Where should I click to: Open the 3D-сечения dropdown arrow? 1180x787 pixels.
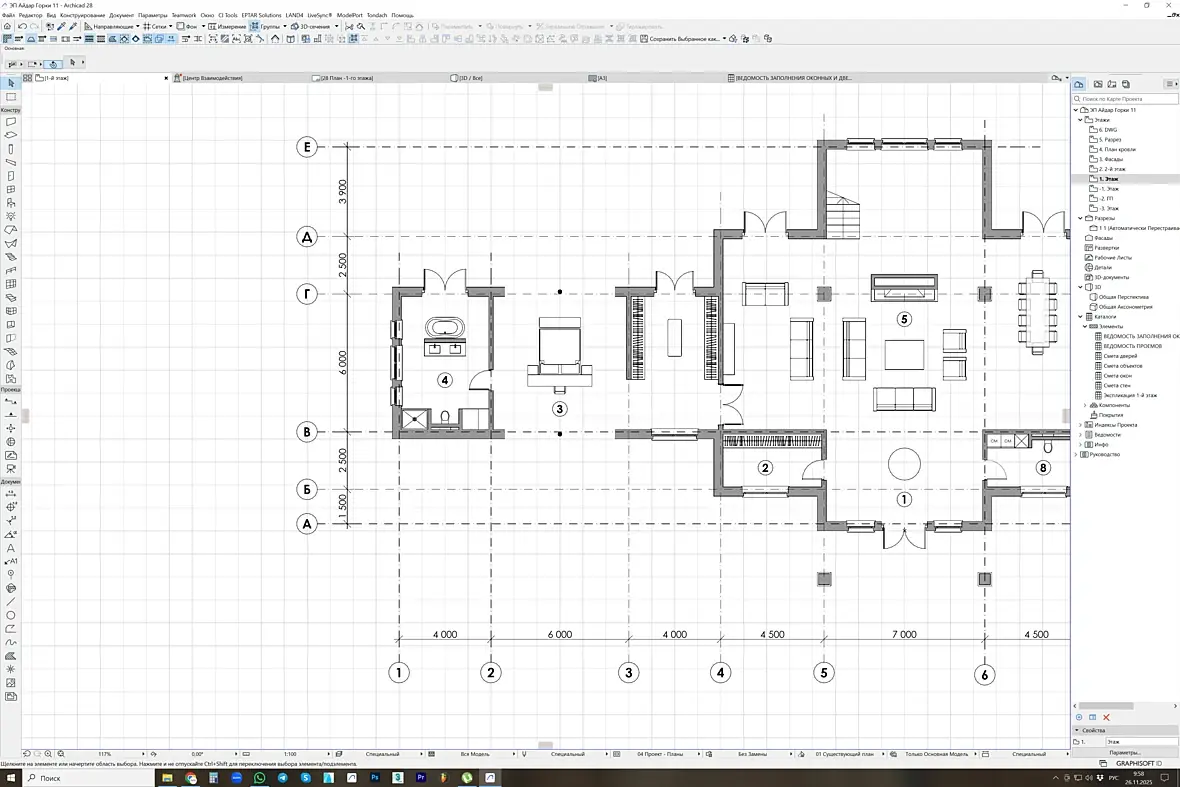[x=336, y=26]
